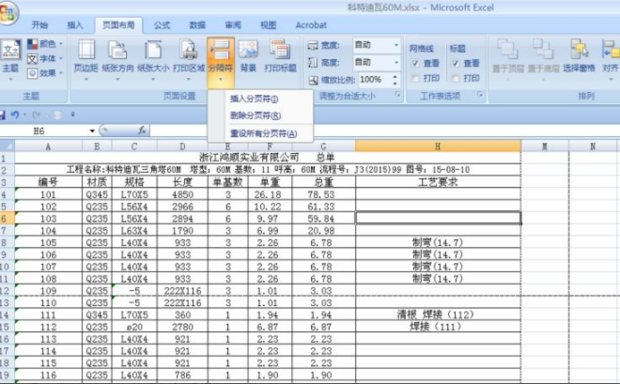Screen dimensions: 620x384
Task: Click the 材质 cell of row 14
Action: pyautogui.click(x=97, y=315)
